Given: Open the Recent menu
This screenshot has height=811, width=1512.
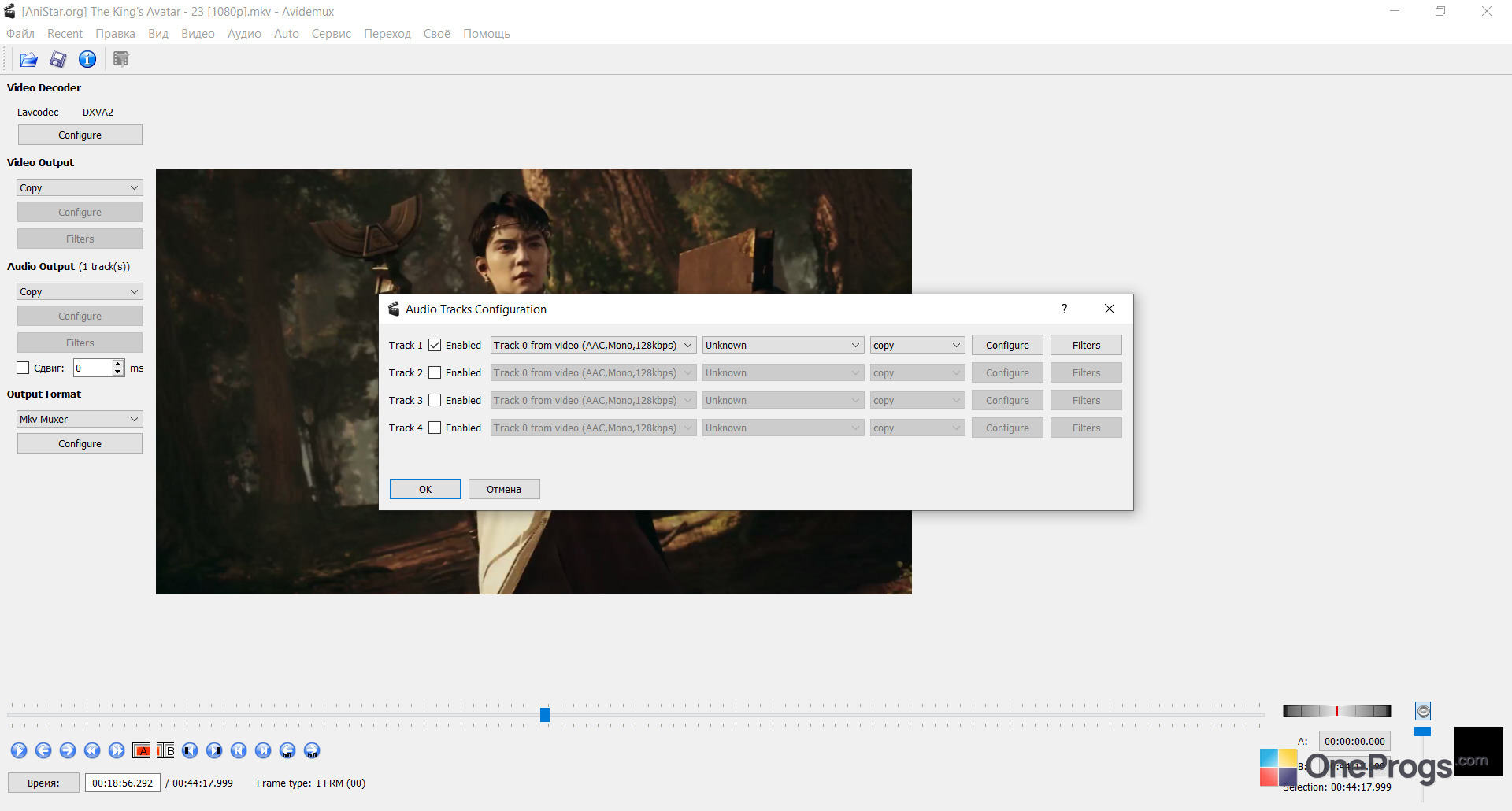Looking at the screenshot, I should (x=65, y=33).
